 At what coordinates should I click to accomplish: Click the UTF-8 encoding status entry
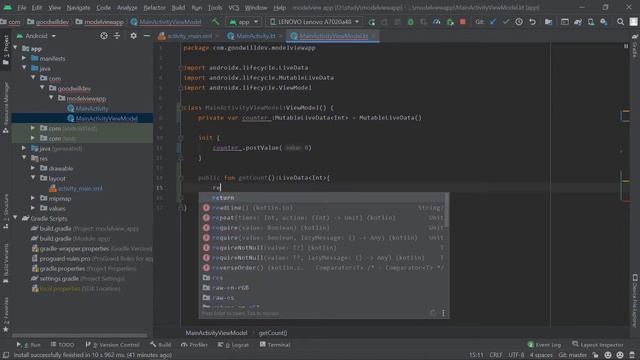pyautogui.click(x=516, y=355)
